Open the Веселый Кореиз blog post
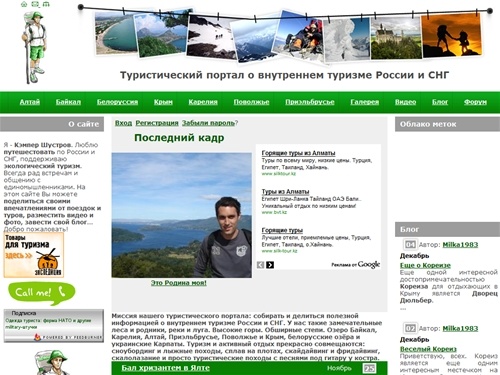 tap(428, 349)
